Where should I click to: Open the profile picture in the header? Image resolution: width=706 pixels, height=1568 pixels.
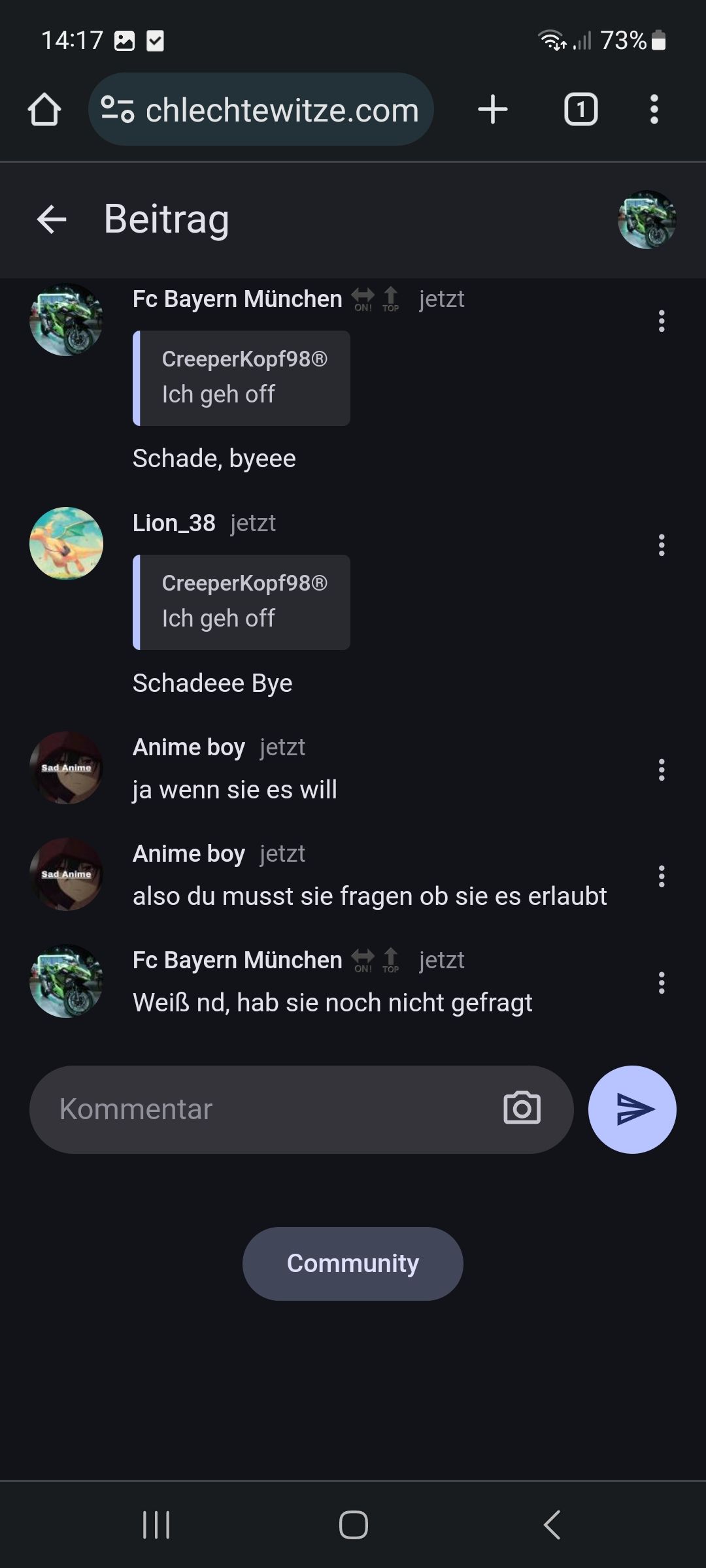[x=647, y=220]
